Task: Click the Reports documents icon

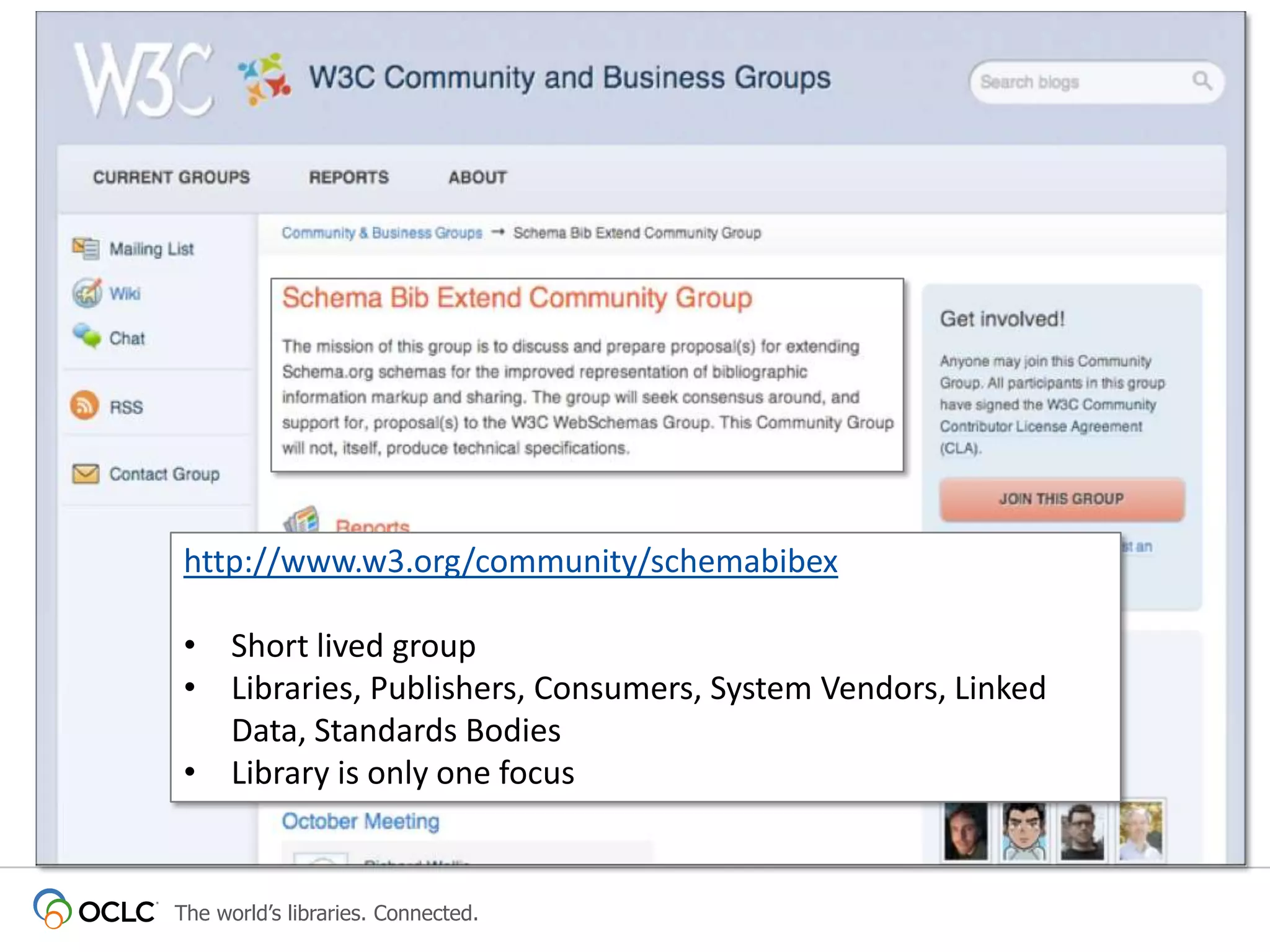Action: tap(302, 519)
